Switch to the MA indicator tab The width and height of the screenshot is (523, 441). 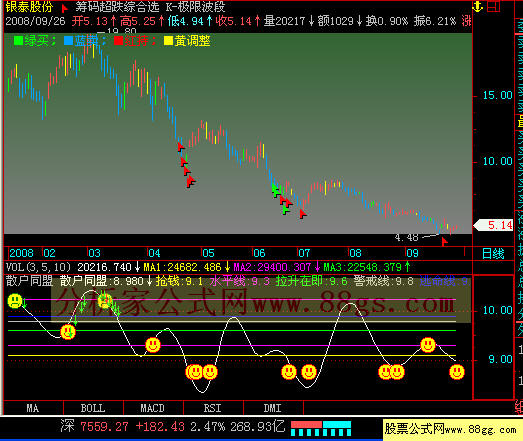click(x=33, y=408)
